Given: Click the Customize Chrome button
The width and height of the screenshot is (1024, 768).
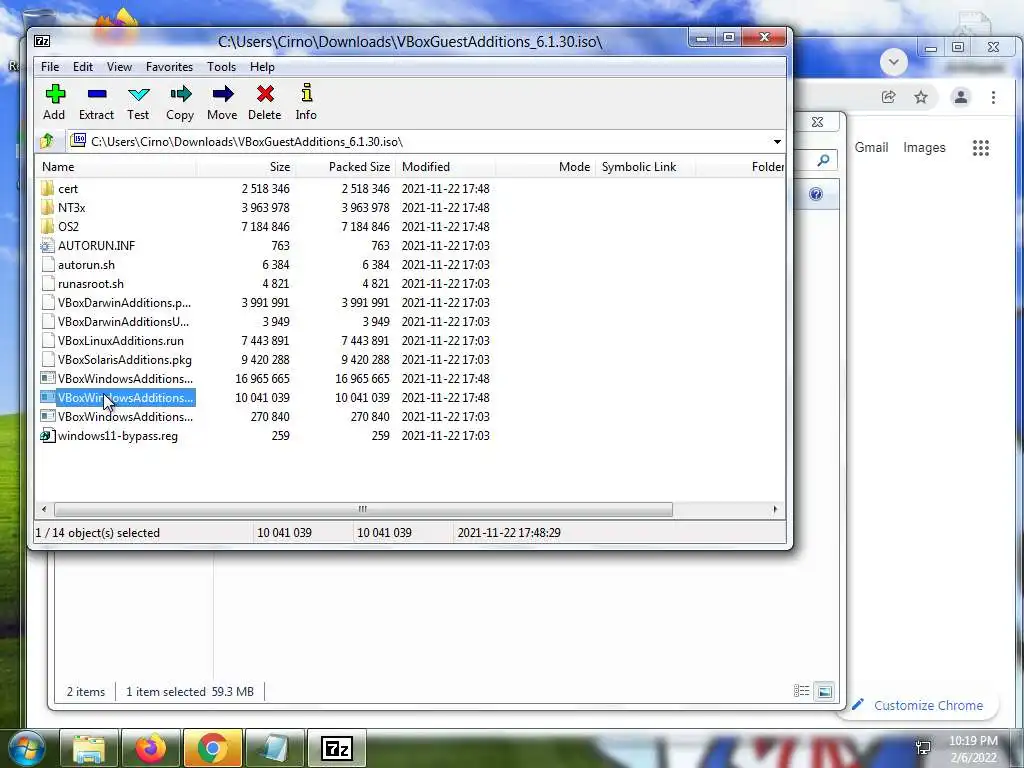Looking at the screenshot, I should tap(920, 705).
